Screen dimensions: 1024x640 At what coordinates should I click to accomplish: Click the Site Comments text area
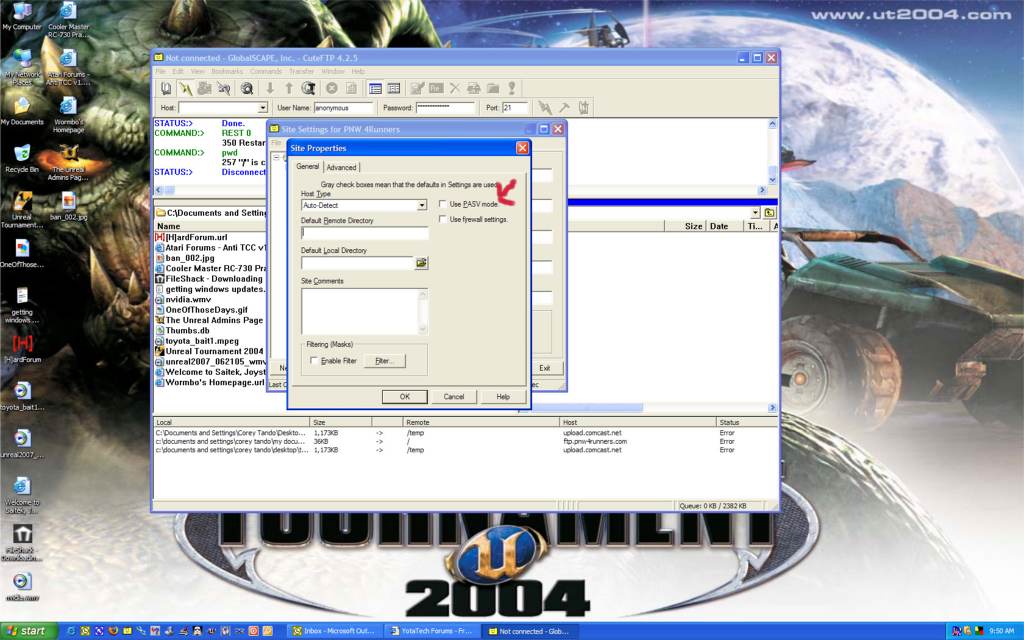[364, 312]
